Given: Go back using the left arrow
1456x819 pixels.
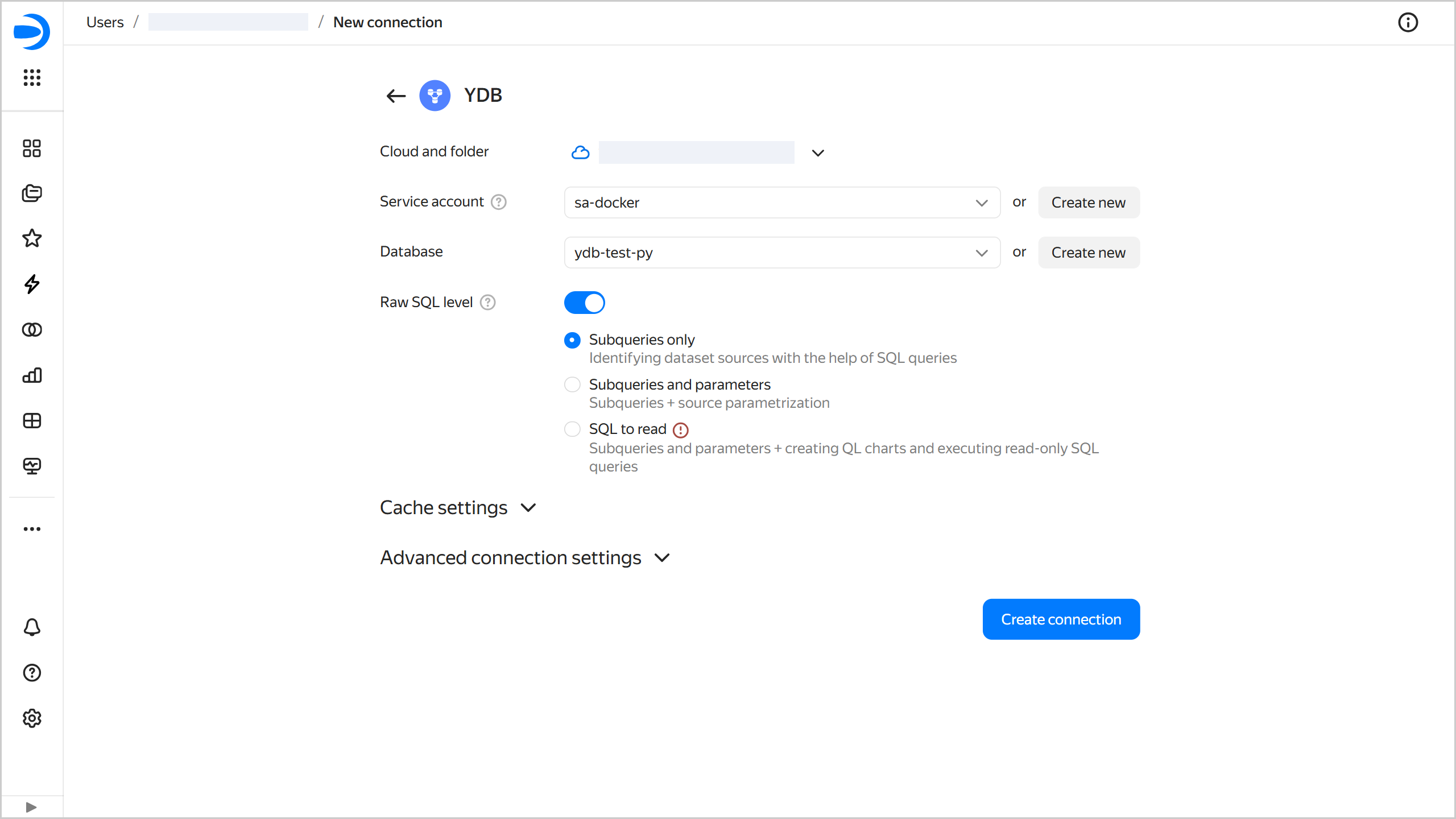Looking at the screenshot, I should [396, 96].
